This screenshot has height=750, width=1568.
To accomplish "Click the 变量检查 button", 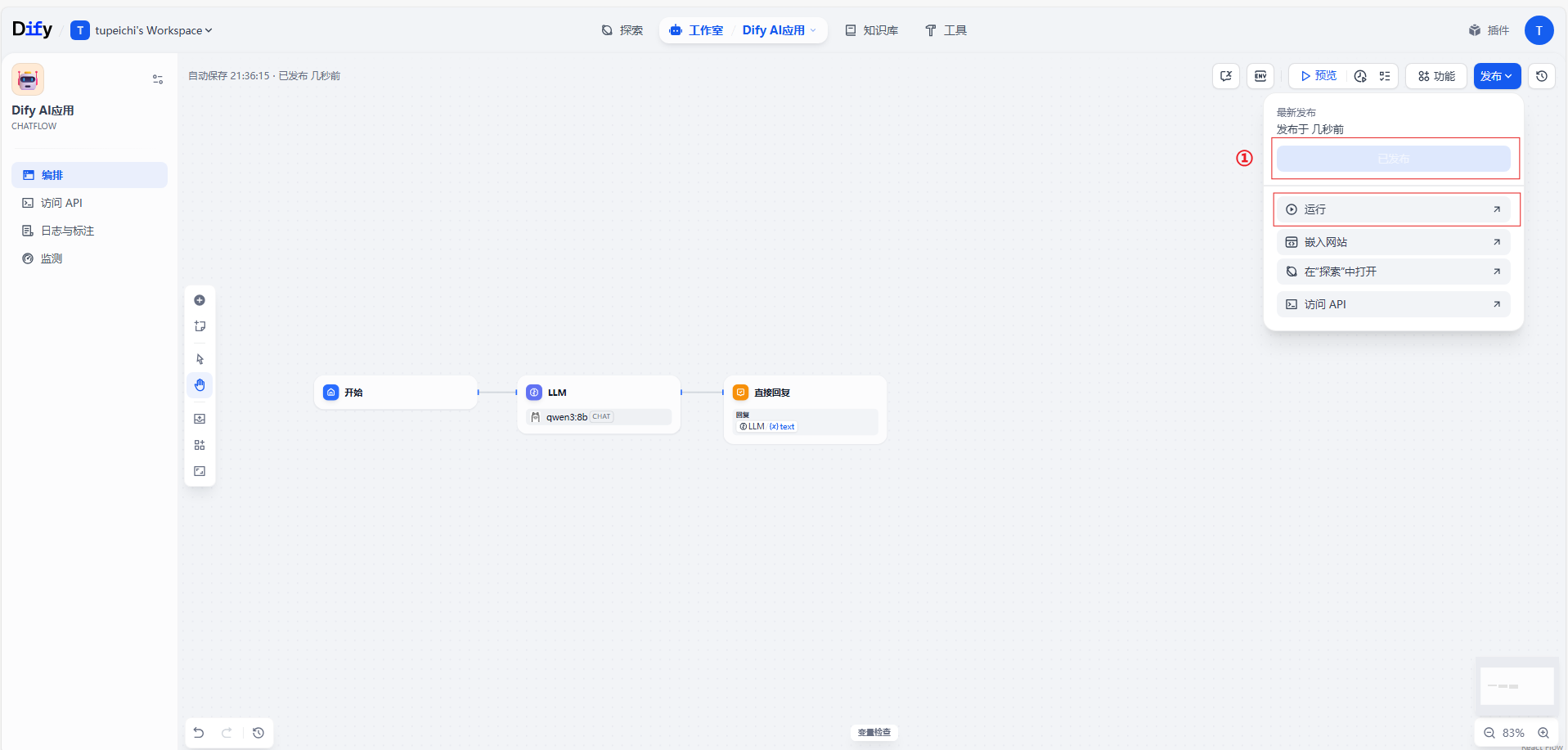I will click(874, 732).
